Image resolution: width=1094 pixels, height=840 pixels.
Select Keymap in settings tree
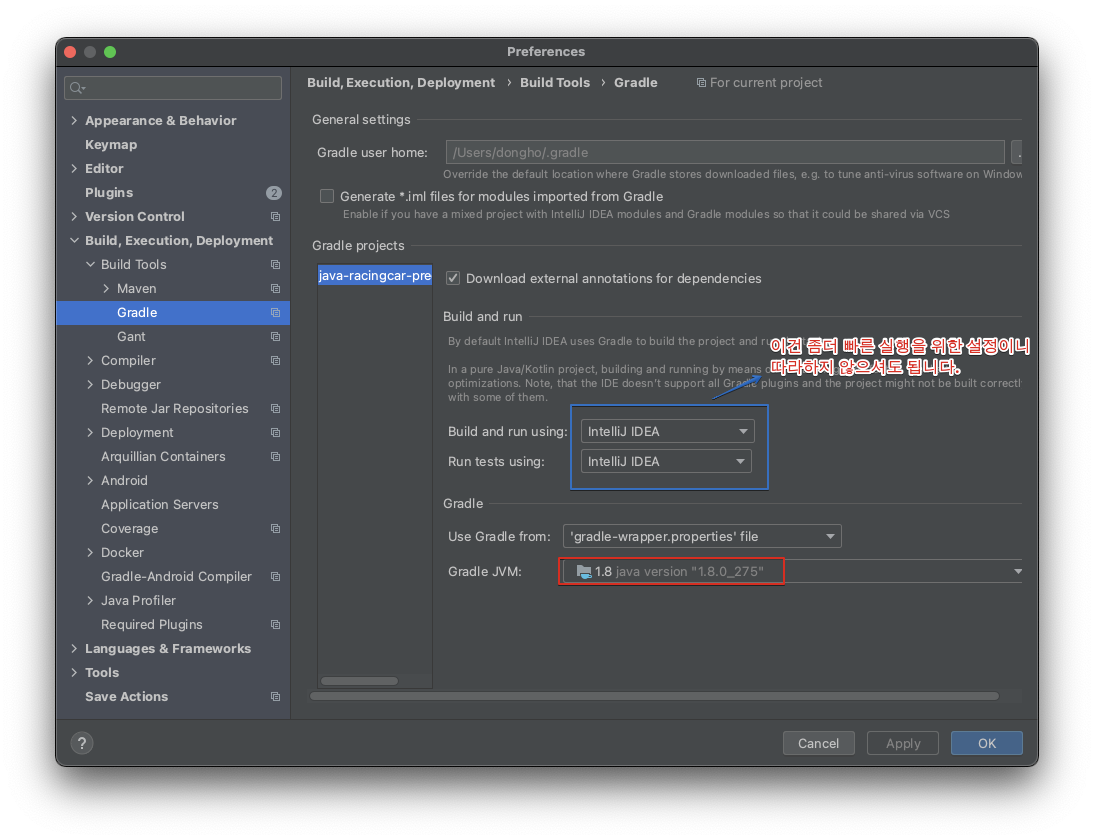[173, 144]
